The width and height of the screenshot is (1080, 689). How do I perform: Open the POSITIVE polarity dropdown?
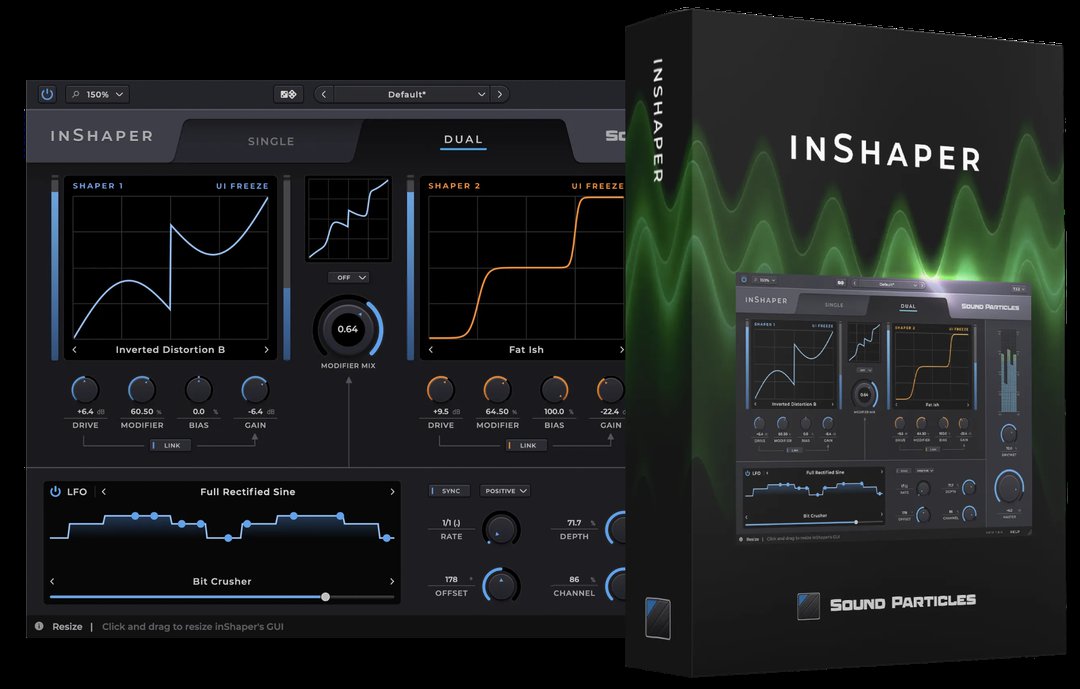pos(505,491)
